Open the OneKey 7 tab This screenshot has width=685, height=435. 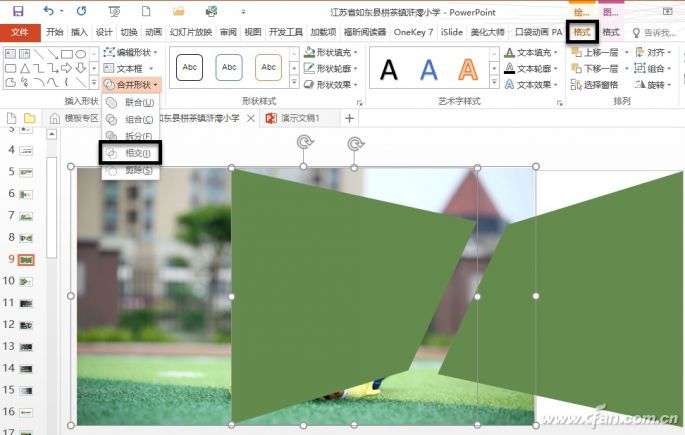(413, 32)
